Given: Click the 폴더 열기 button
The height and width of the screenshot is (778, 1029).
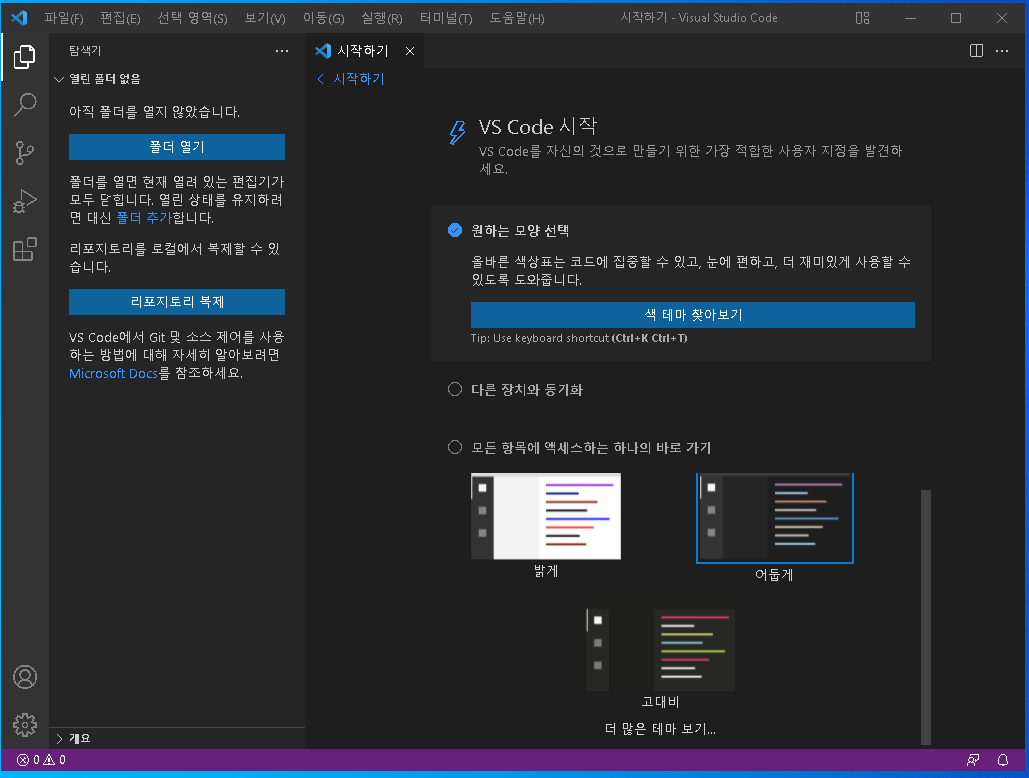Looking at the screenshot, I should [177, 147].
